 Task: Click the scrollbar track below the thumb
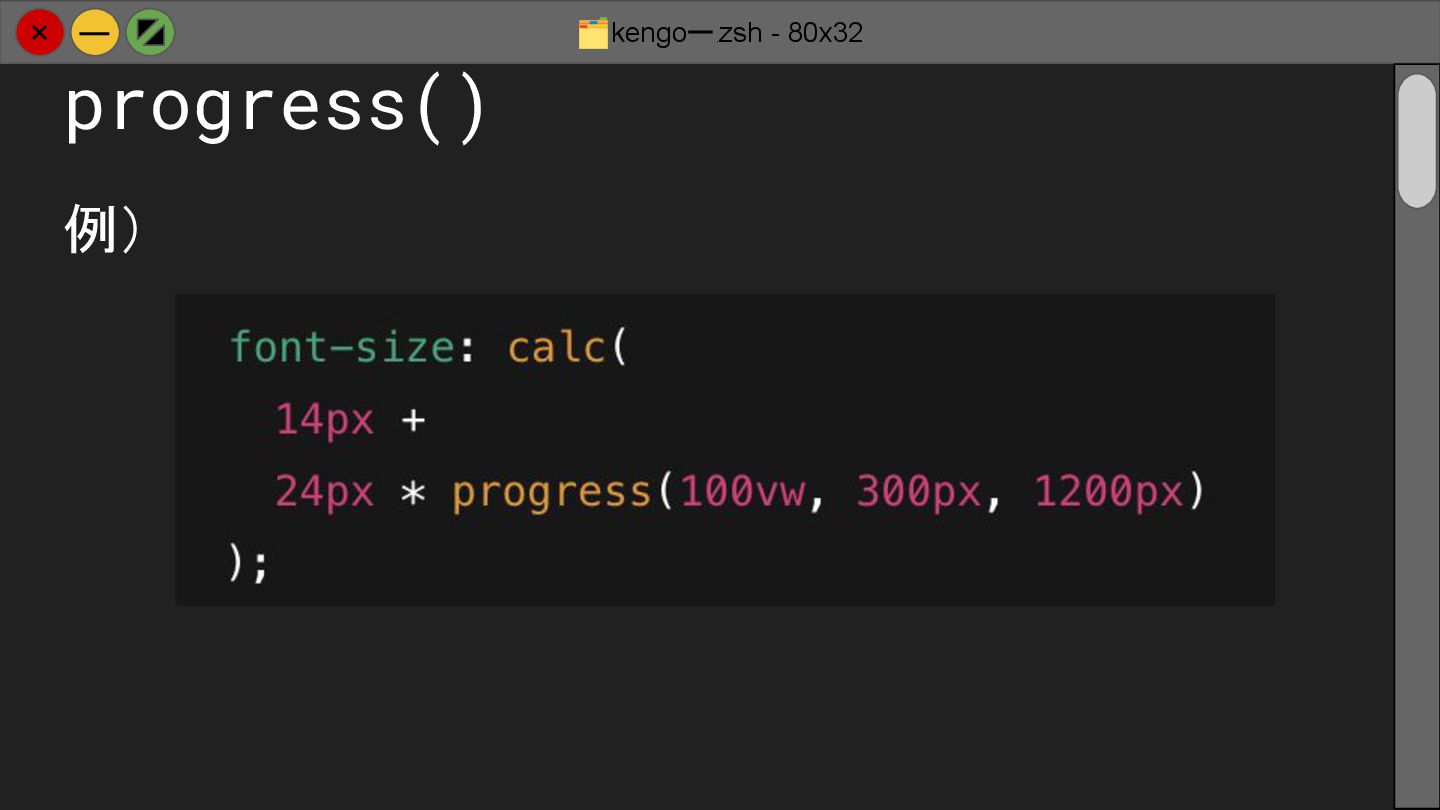click(x=1416, y=500)
